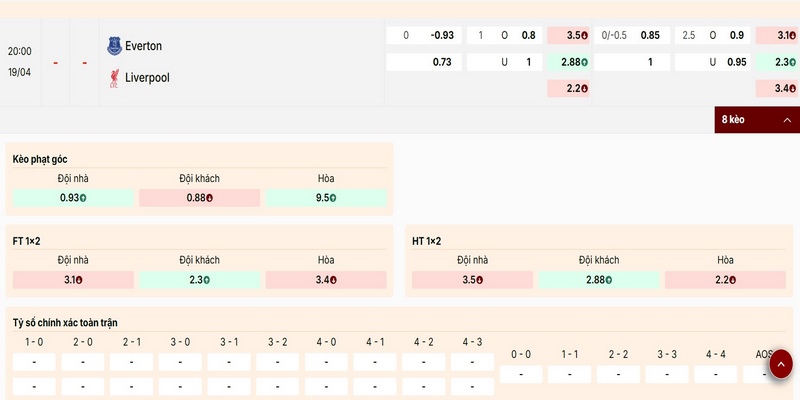
Task: Pick Đội khách 0.88 corner kick odds
Action: pos(199,198)
